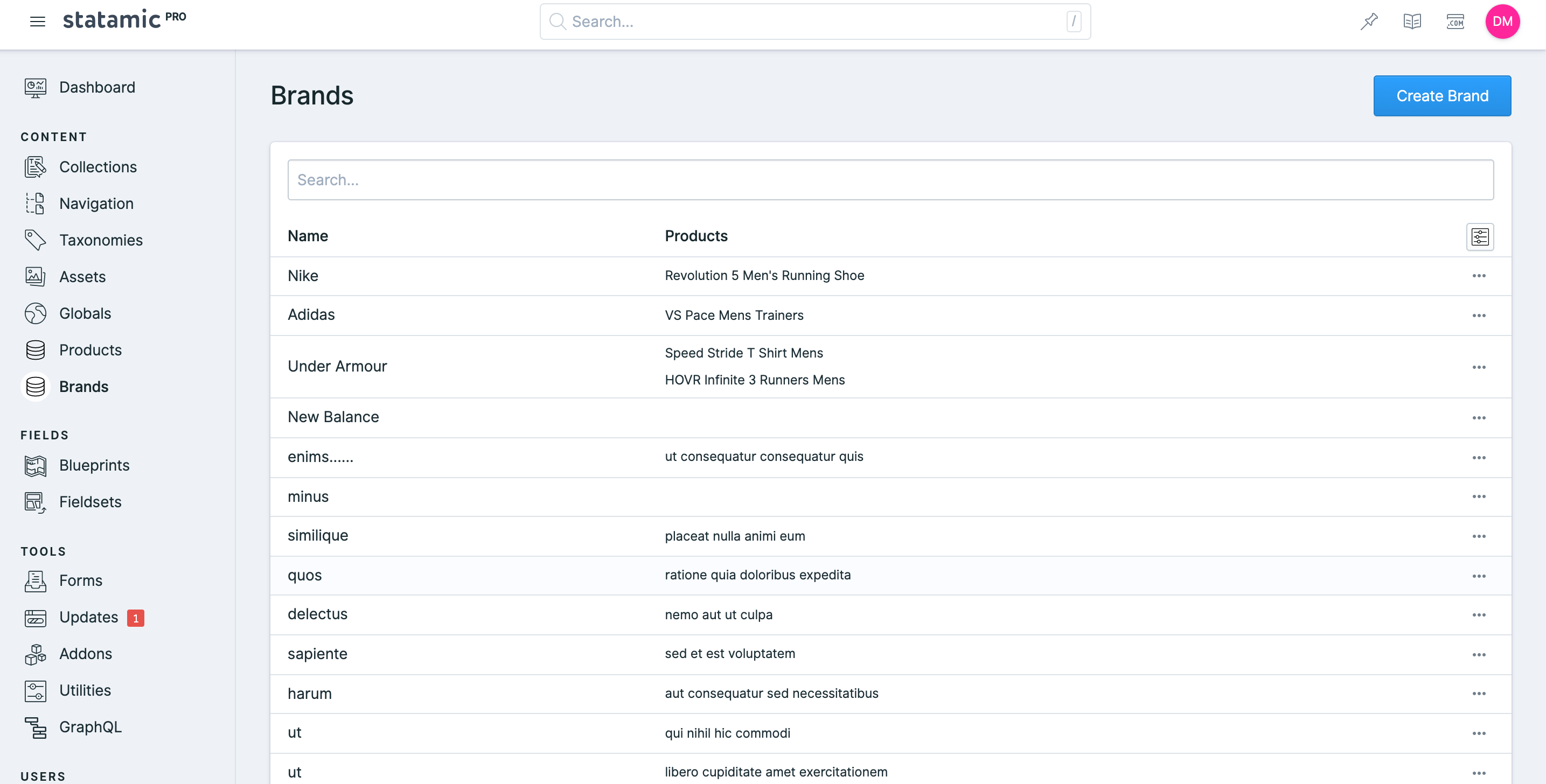This screenshot has width=1546, height=784.
Task: Focus the global Search field in top bar
Action: [x=815, y=22]
